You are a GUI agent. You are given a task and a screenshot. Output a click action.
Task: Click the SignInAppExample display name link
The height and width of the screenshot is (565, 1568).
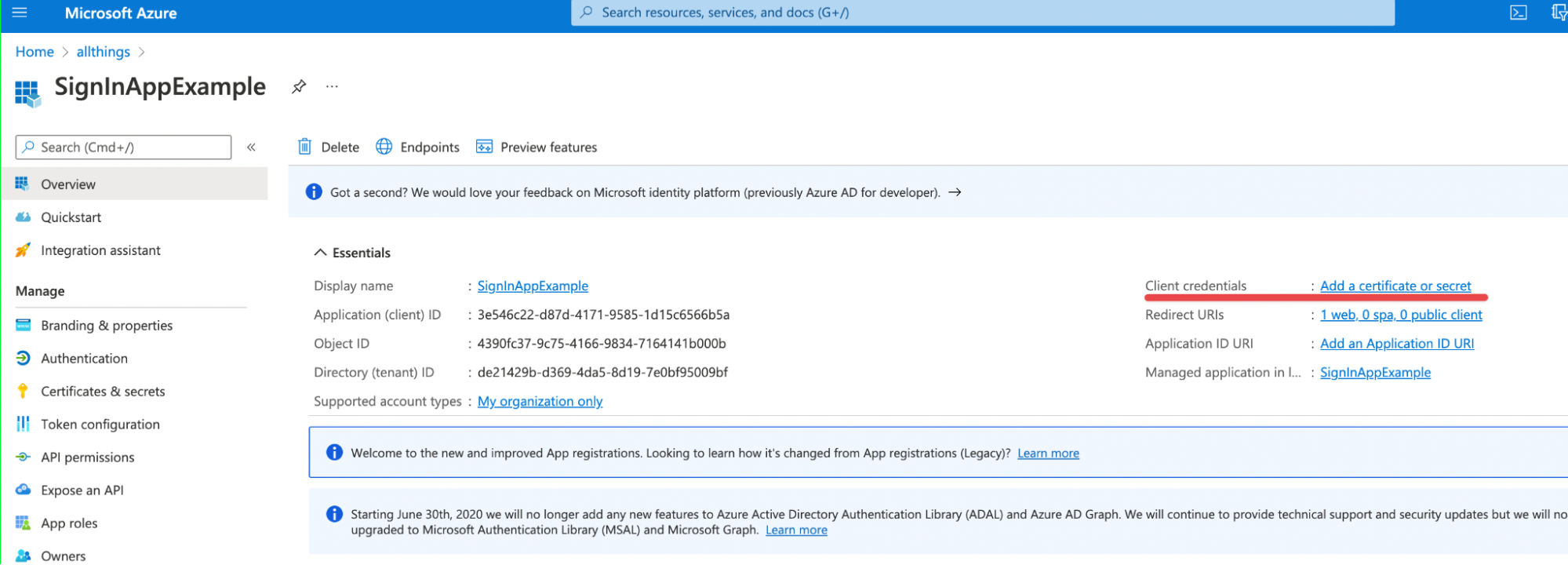click(533, 286)
